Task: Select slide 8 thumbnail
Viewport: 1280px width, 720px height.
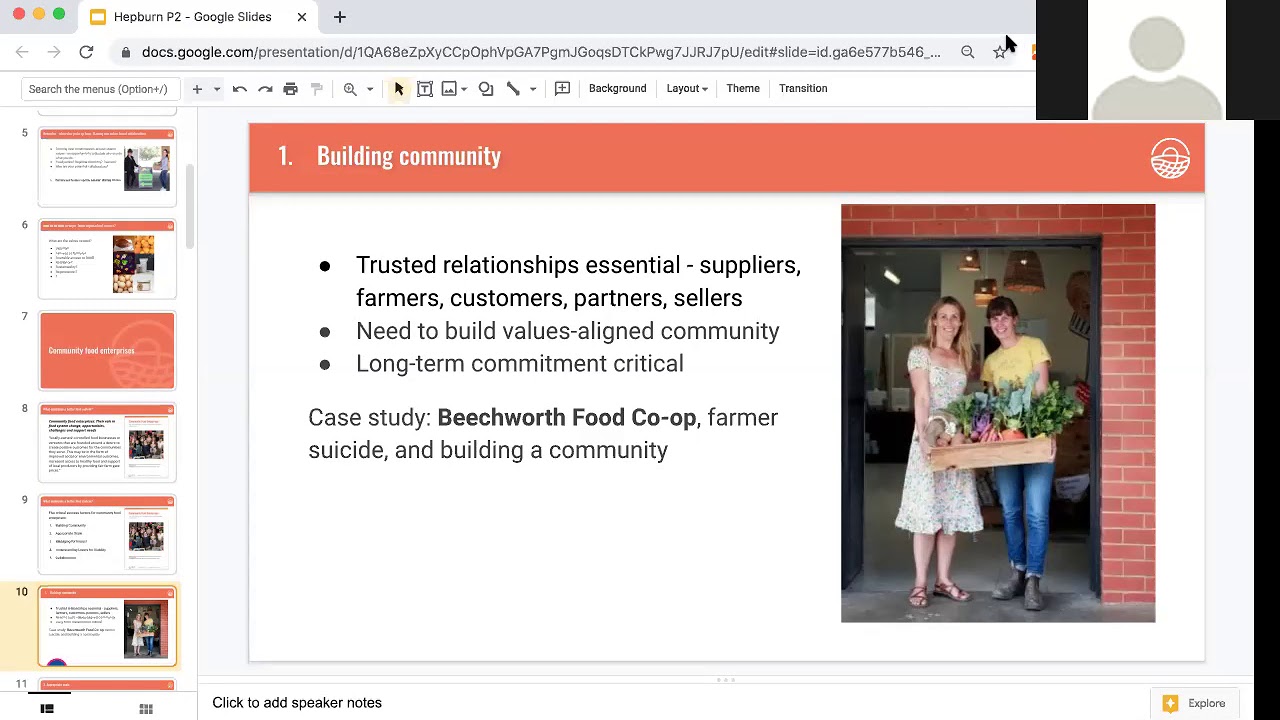Action: 107,443
